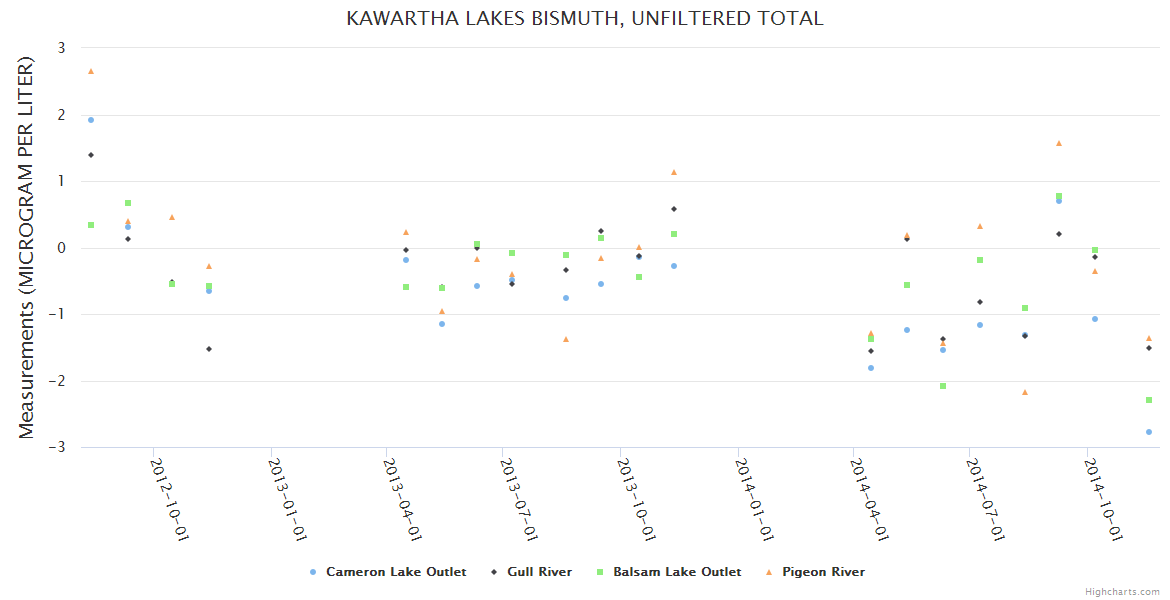Hide the Gull River series via legend text

click(x=539, y=572)
